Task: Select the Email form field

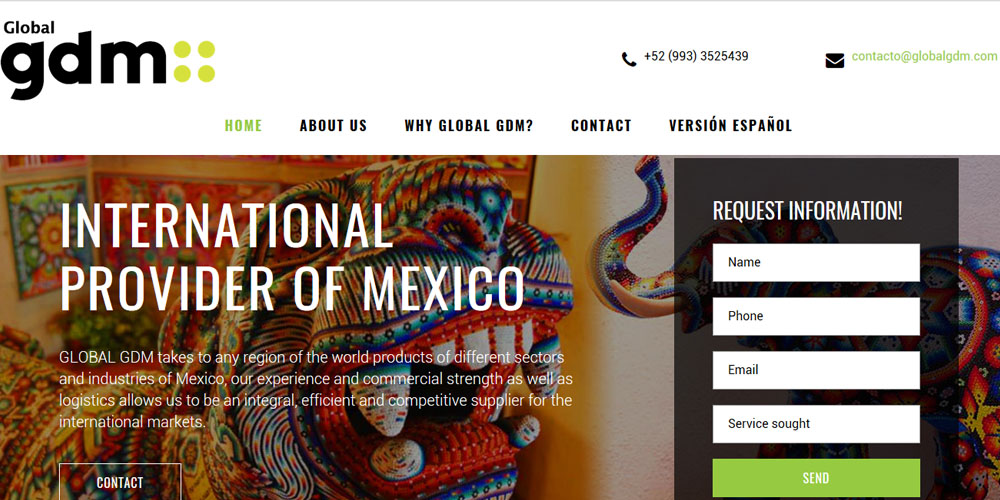Action: click(816, 370)
